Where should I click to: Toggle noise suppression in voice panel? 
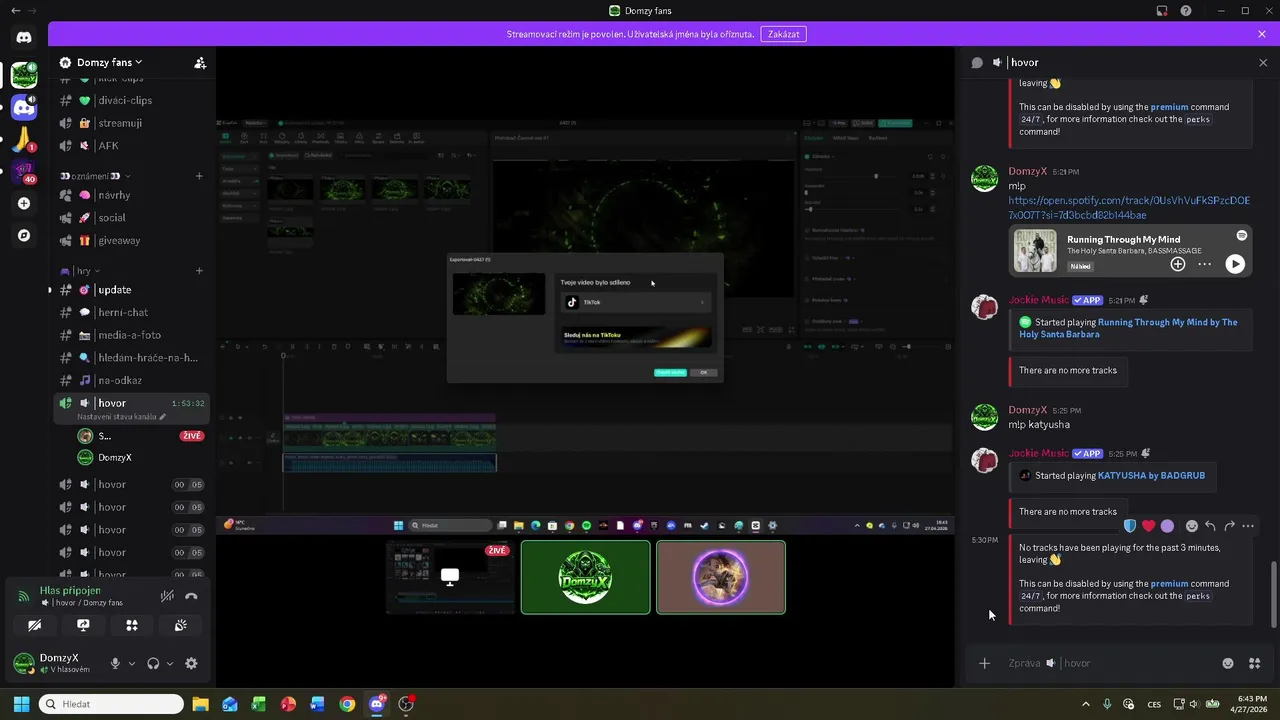tap(167, 596)
